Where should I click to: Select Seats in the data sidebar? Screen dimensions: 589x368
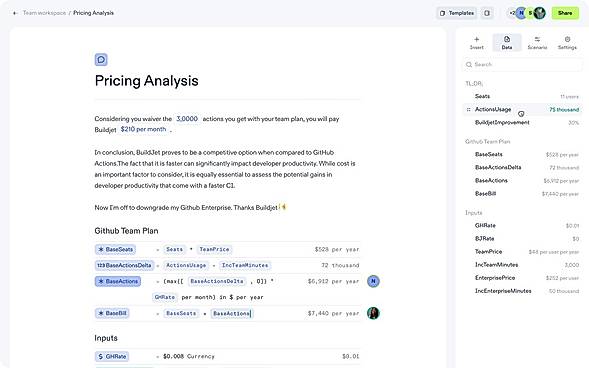[x=522, y=96]
